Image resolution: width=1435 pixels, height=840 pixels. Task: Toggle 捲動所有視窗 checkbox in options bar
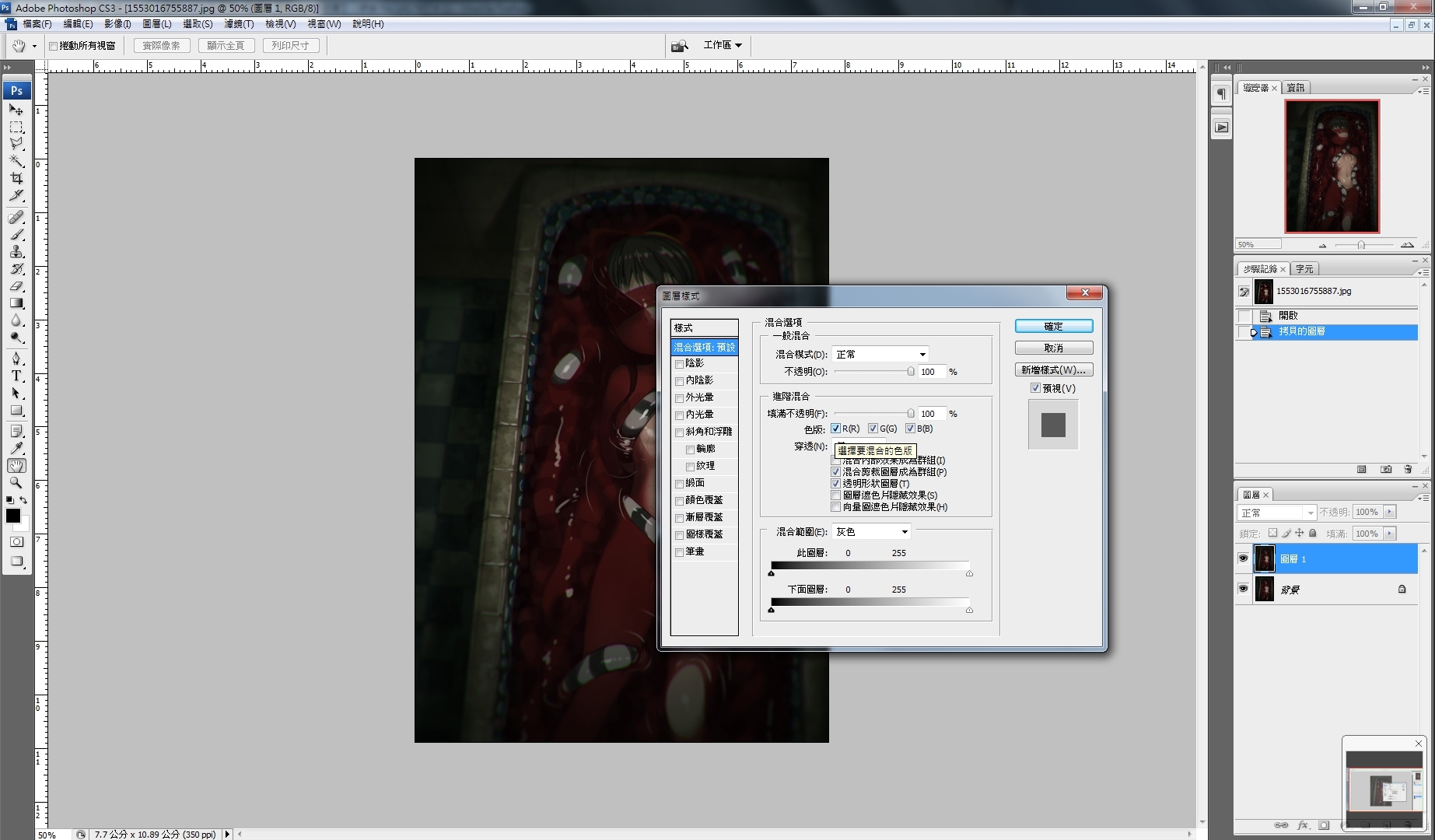(54, 46)
